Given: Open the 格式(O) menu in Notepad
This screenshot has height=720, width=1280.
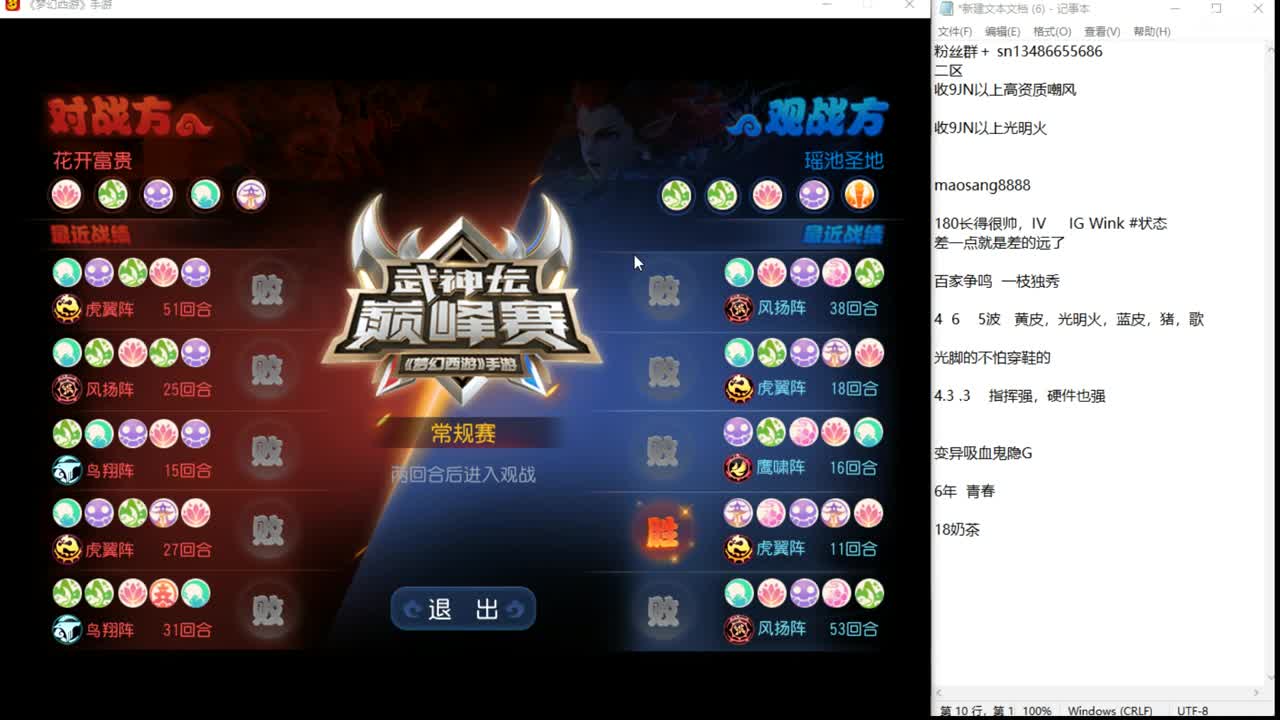Looking at the screenshot, I should coord(1052,32).
